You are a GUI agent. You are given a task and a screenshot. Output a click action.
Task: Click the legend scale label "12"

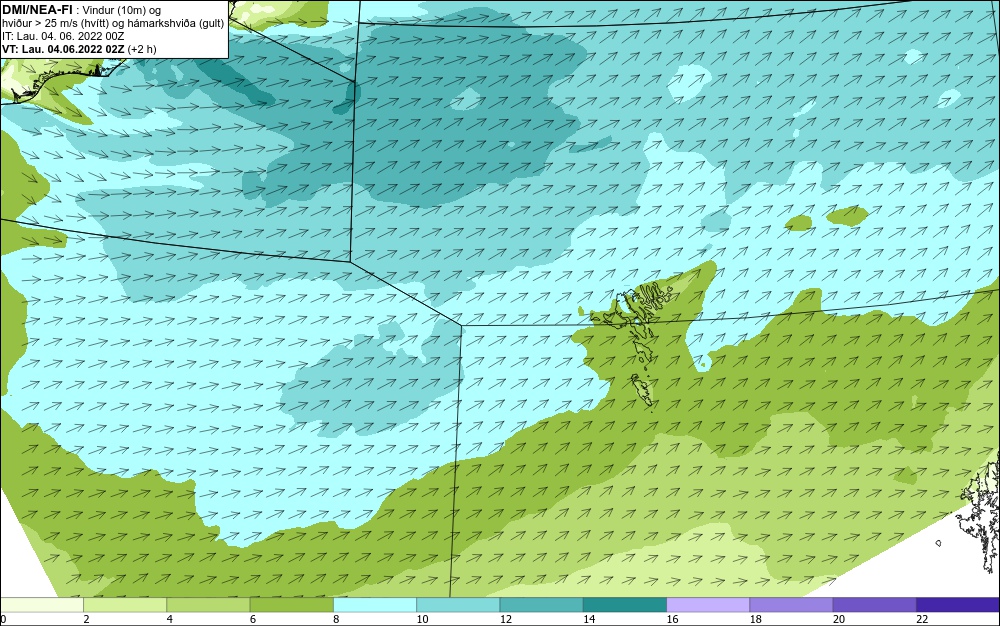(x=506, y=619)
